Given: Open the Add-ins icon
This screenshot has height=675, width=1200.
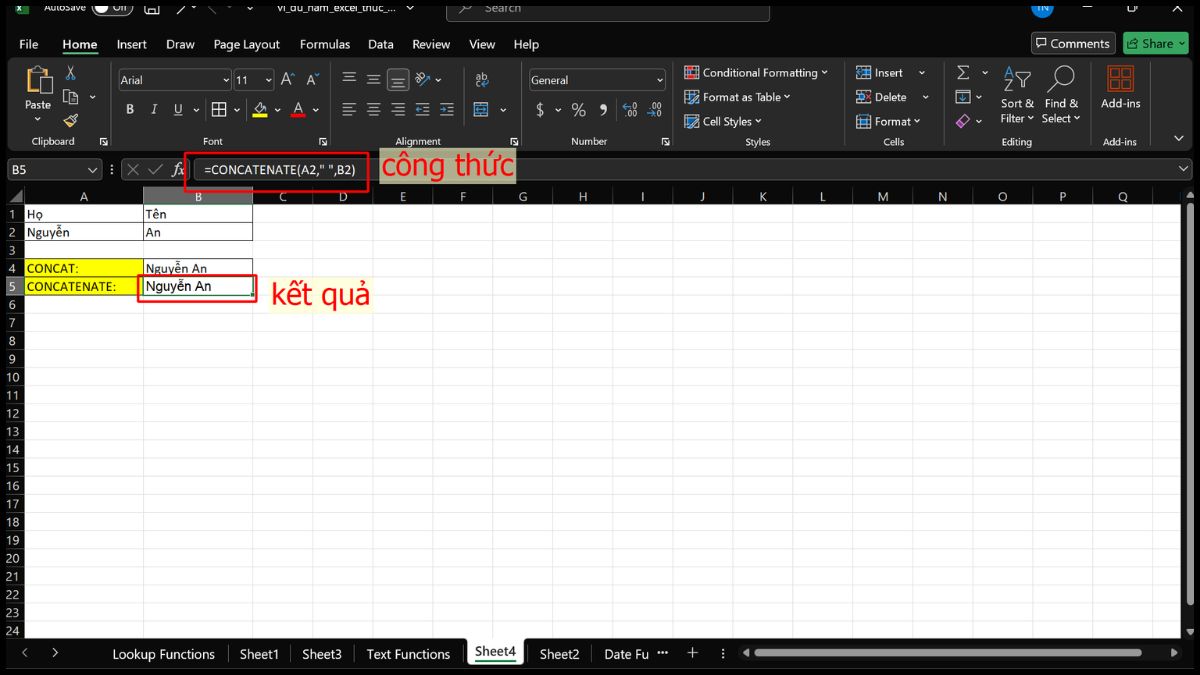Looking at the screenshot, I should tap(1120, 87).
